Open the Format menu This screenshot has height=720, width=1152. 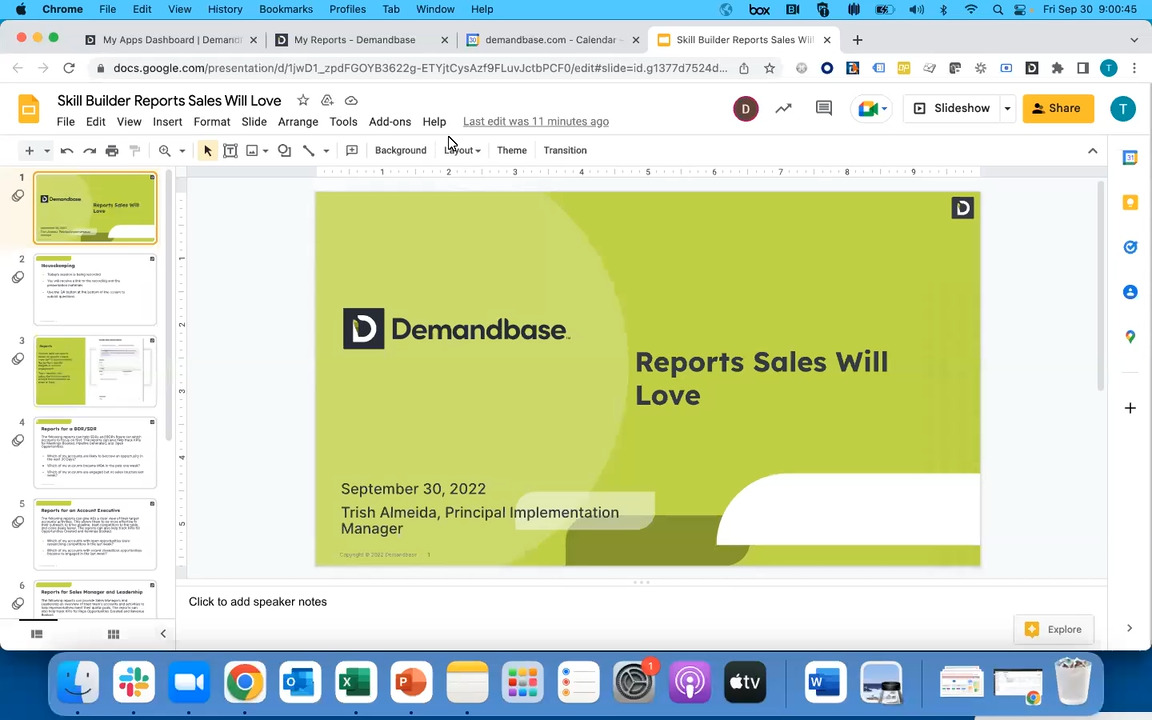212,122
